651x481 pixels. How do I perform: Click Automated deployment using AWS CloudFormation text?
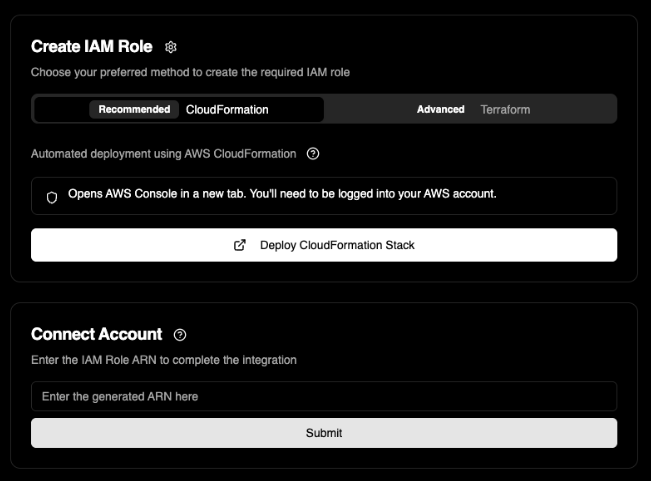(x=163, y=154)
